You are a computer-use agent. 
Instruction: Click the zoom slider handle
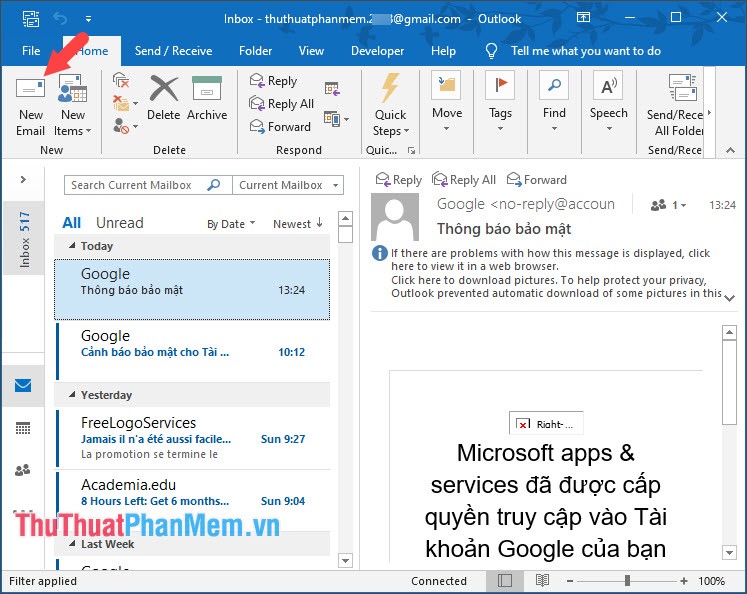[627, 581]
